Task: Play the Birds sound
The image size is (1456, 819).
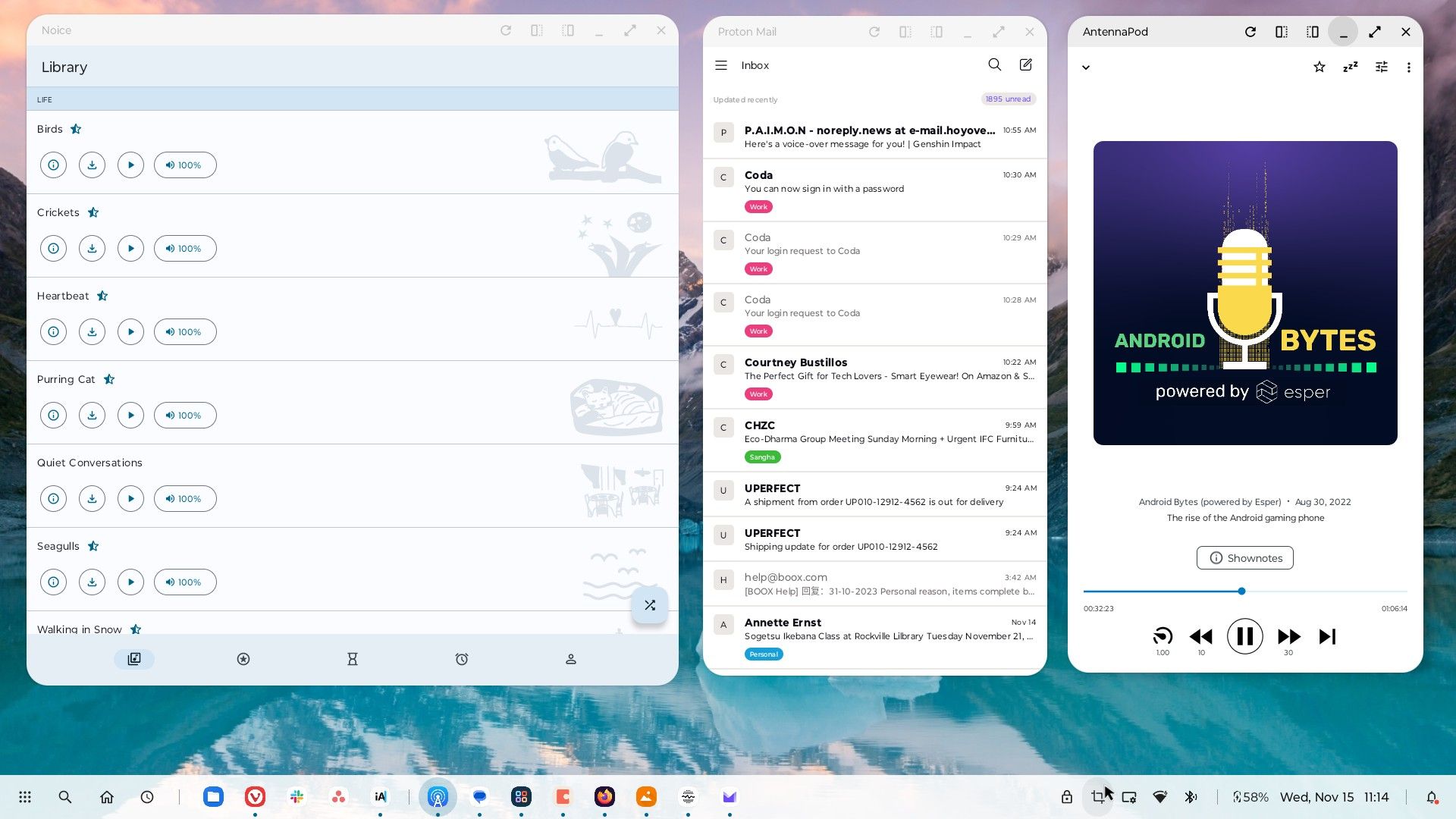Action: click(x=130, y=165)
